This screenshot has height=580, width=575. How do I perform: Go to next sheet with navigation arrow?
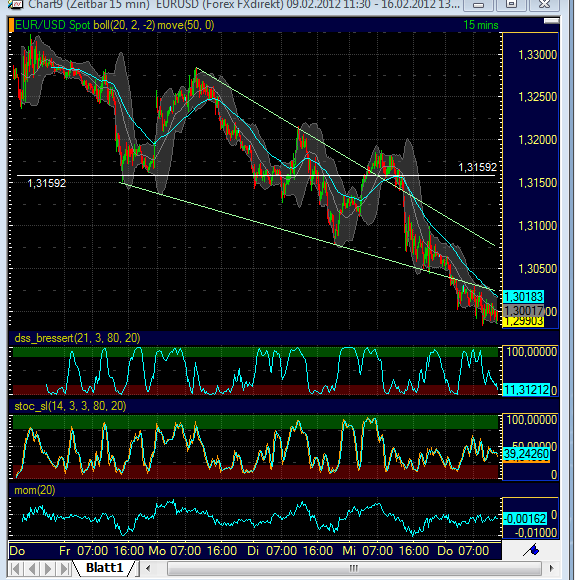48,568
